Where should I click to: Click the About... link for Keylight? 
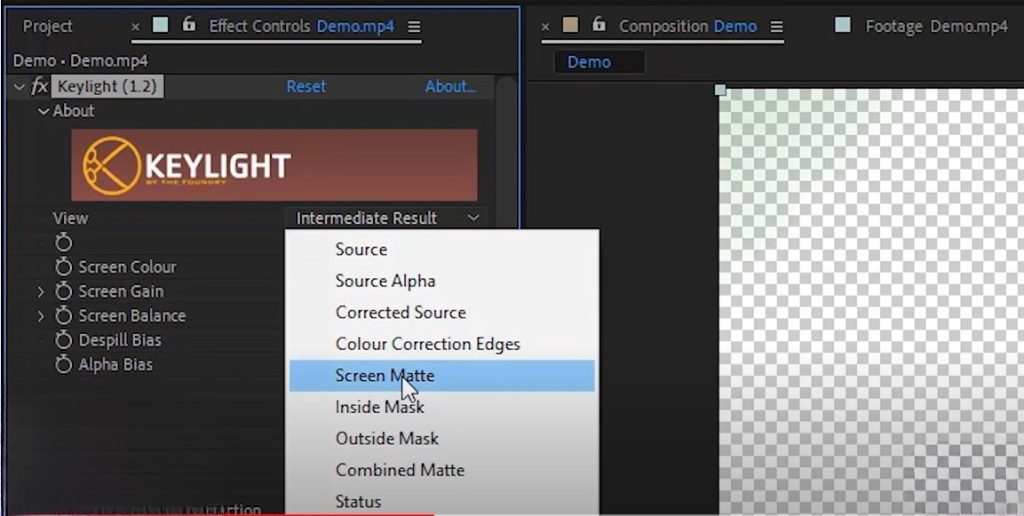coord(450,87)
